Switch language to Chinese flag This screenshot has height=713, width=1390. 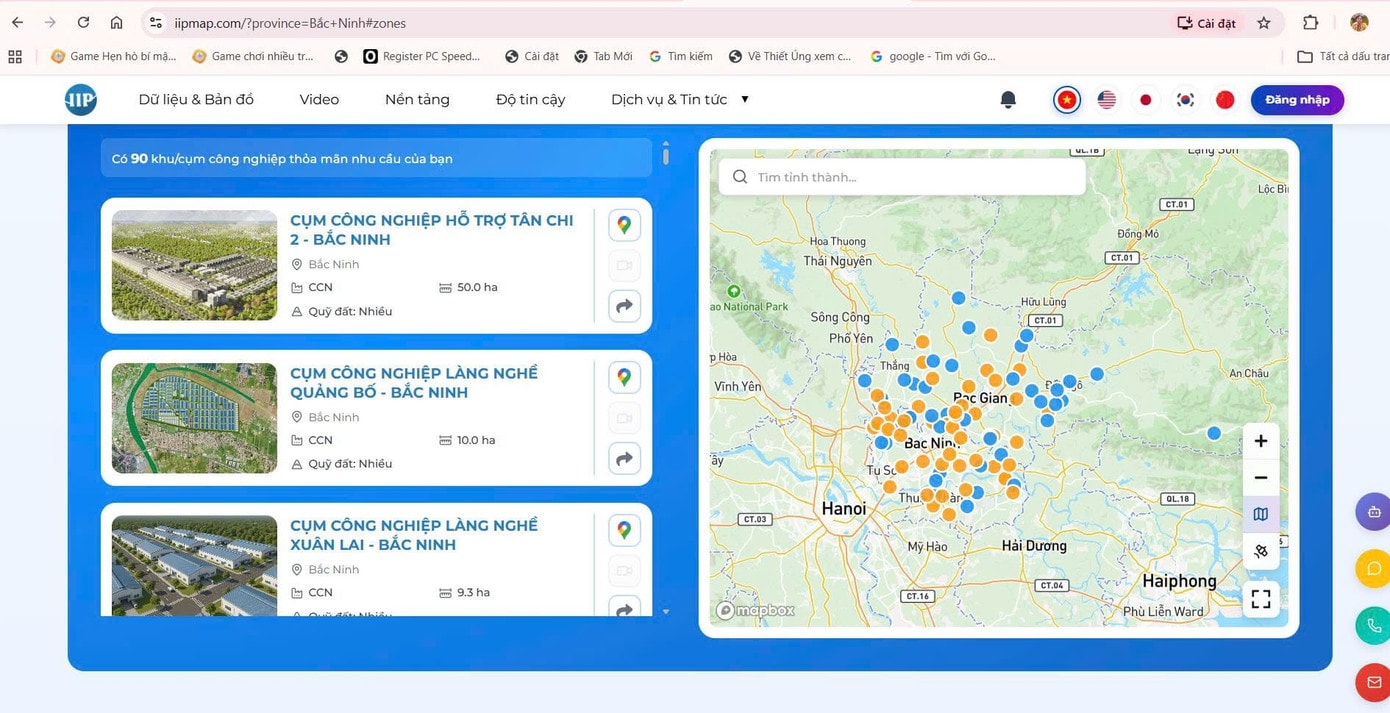coord(1225,100)
